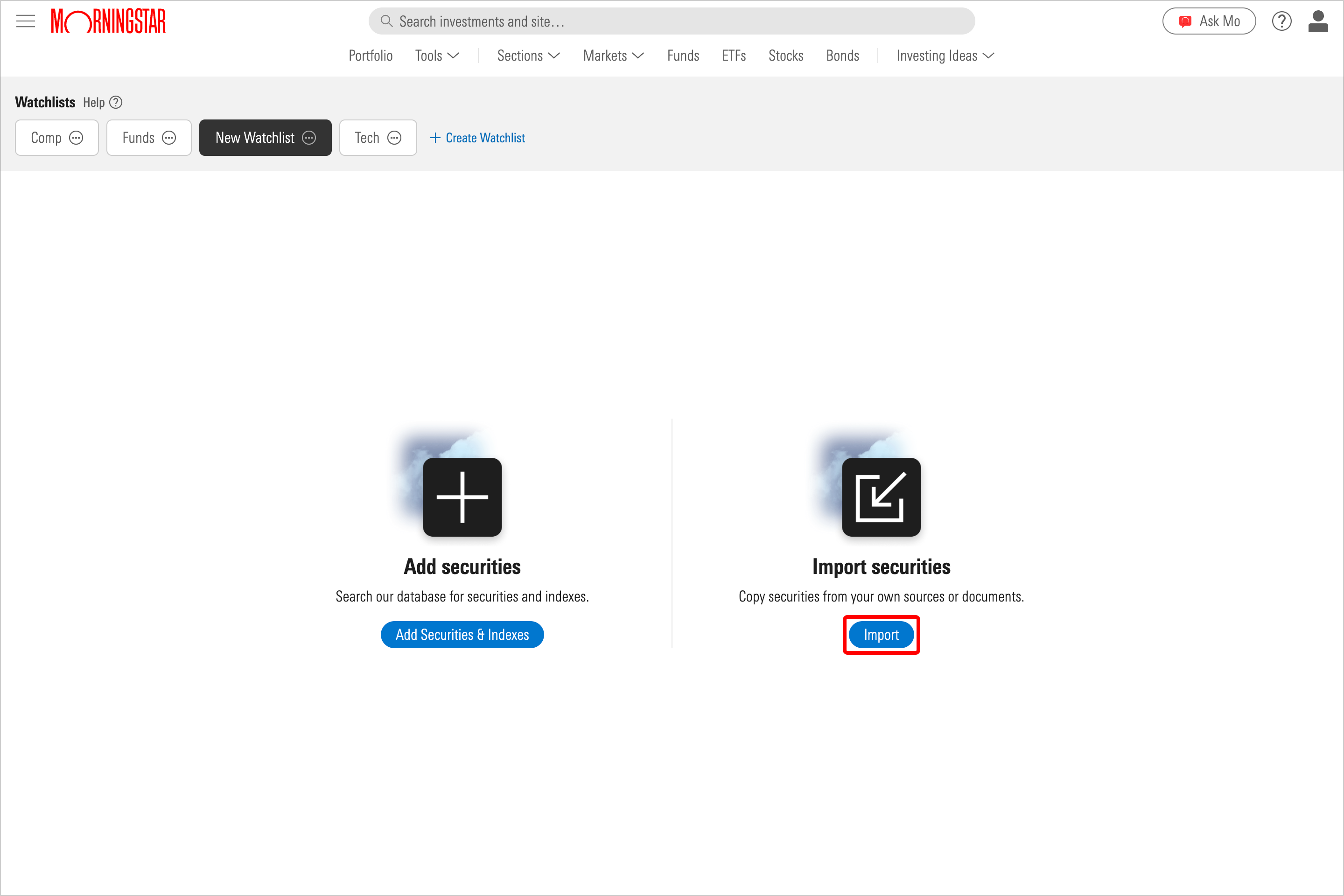Click the Watchlists search input field
1344x896 pixels.
pyautogui.click(x=672, y=20)
